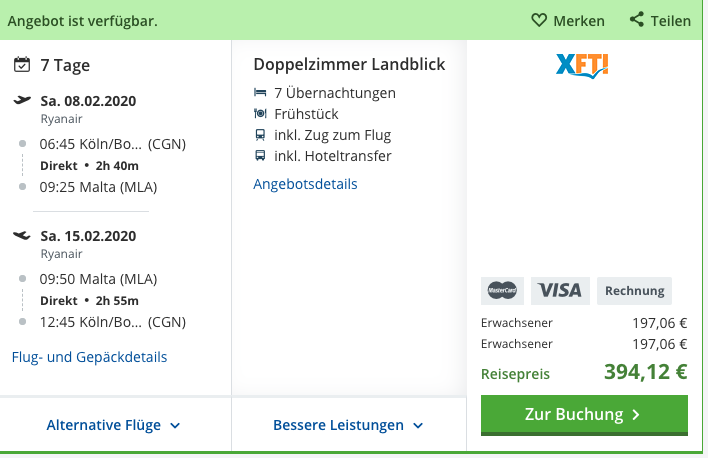Viewport: 708px width, 458px height.
Task: Click the departing plane icon for 08.02.2020
Action: [x=22, y=100]
